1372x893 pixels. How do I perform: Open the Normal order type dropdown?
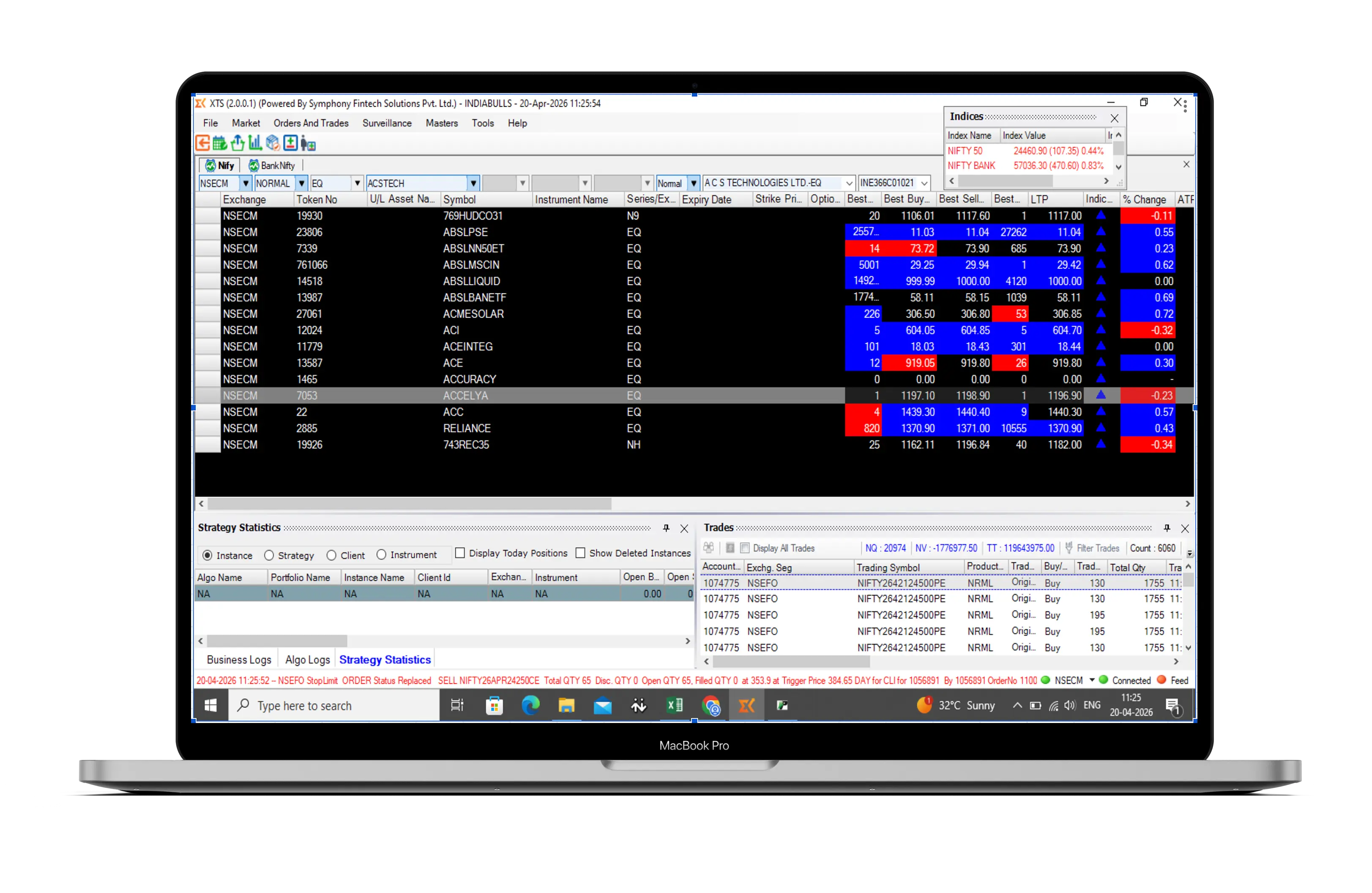[x=694, y=184]
